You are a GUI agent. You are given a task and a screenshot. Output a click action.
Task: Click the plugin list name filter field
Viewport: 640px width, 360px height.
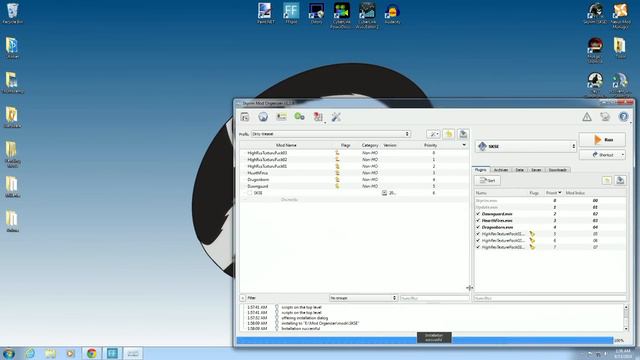[x=550, y=298]
